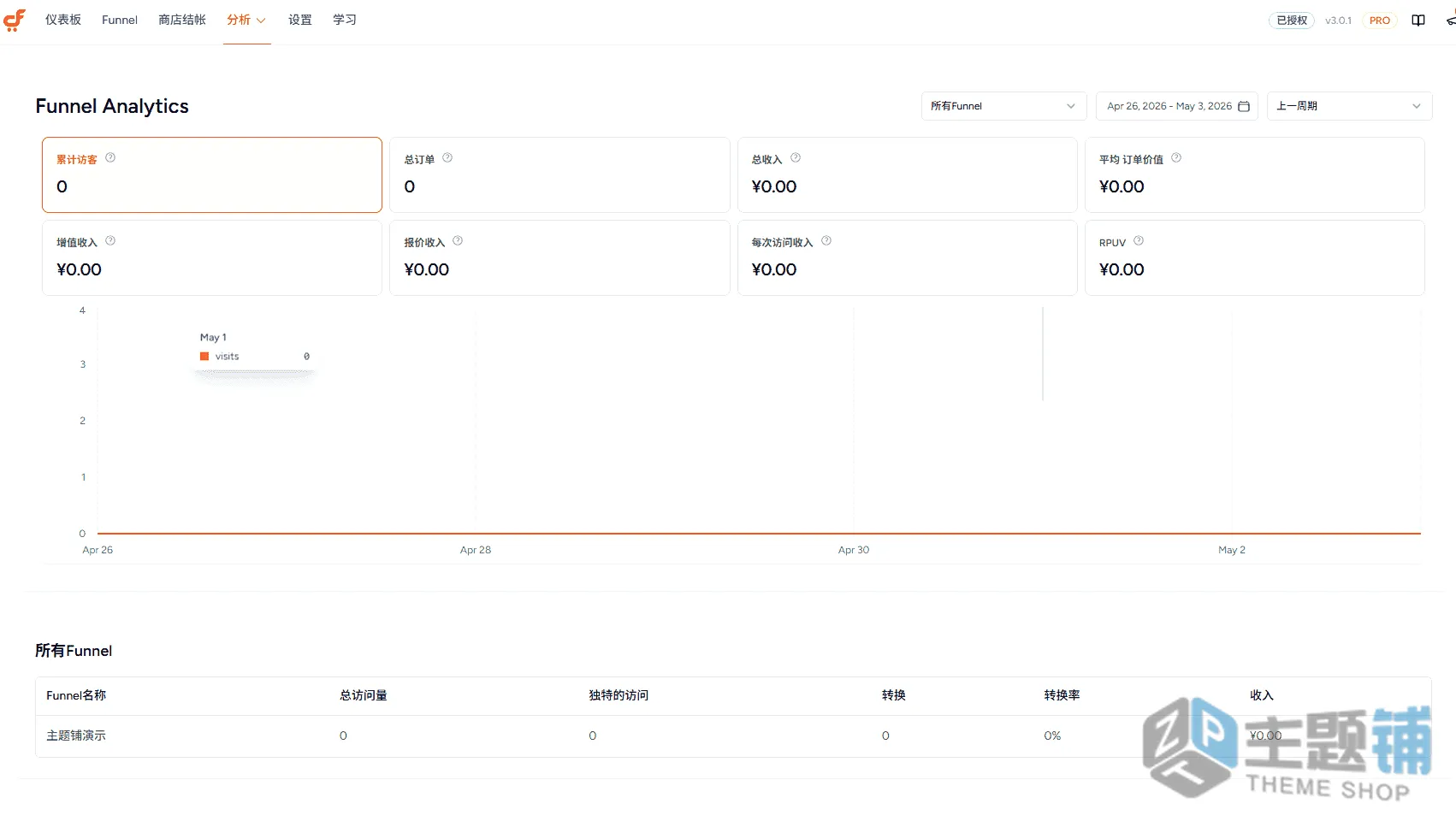Expand the 分析 menu chevron
The width and height of the screenshot is (1456, 827).
261,21
